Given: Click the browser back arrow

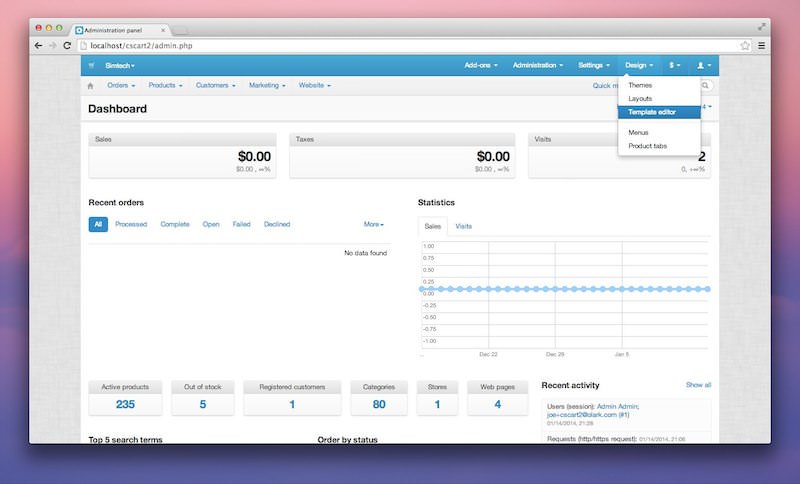Looking at the screenshot, I should tap(39, 46).
